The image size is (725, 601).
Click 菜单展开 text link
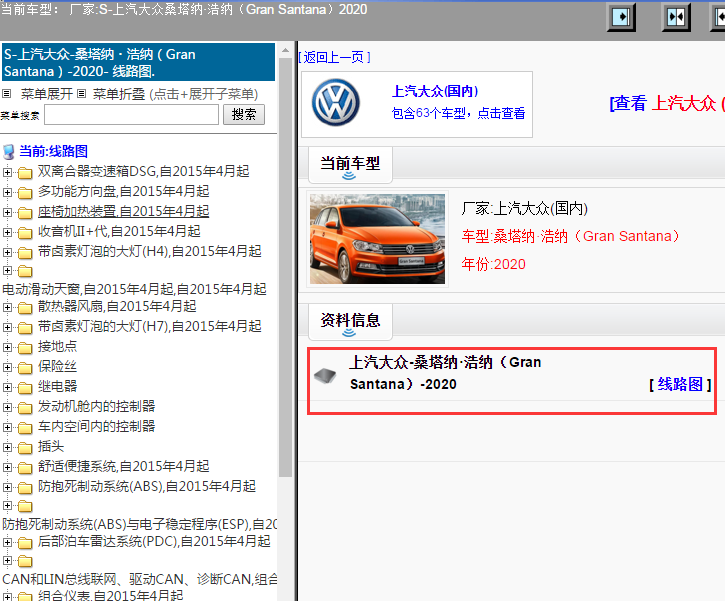tap(47, 94)
